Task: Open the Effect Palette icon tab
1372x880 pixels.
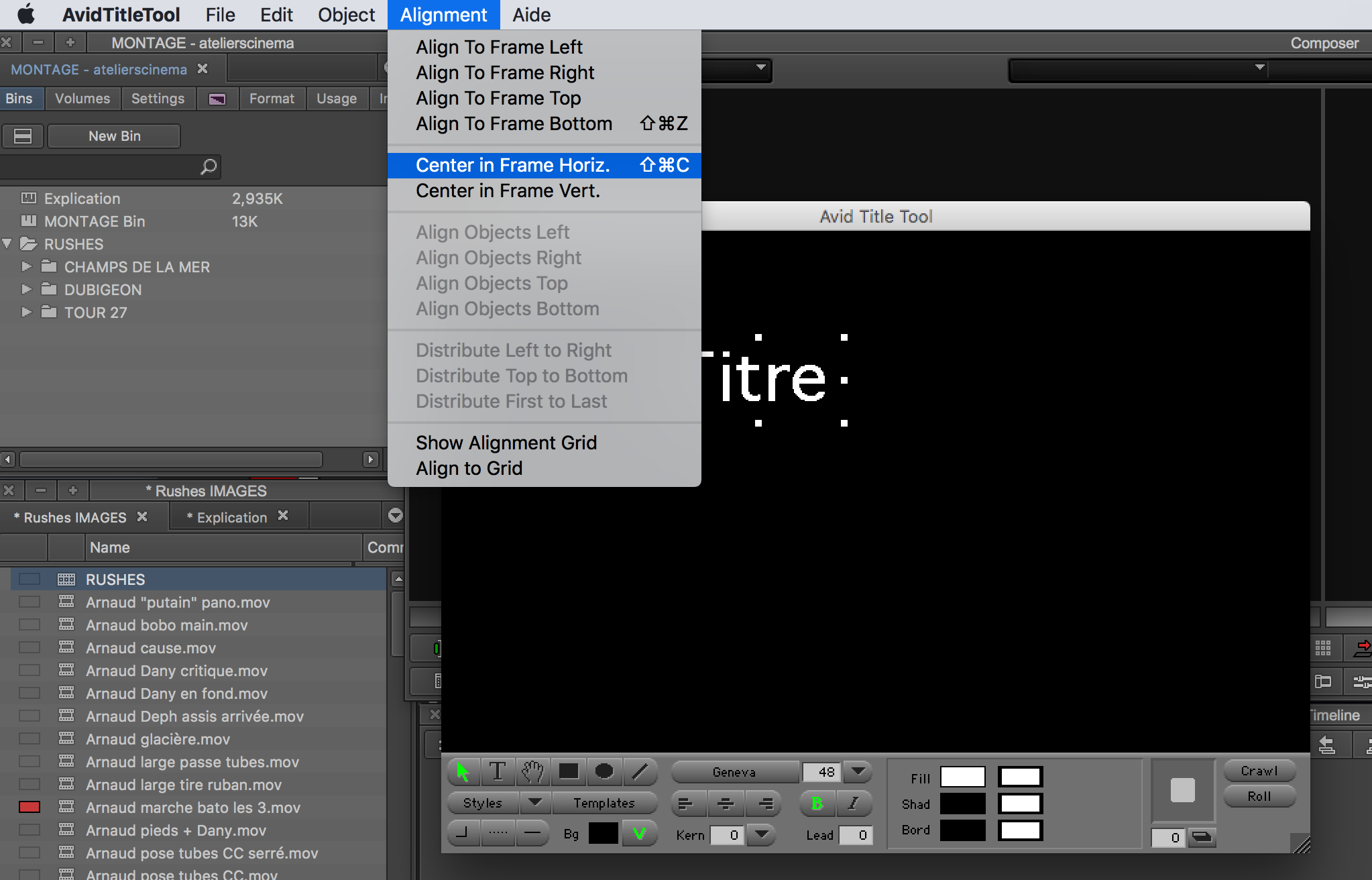Action: (x=217, y=99)
